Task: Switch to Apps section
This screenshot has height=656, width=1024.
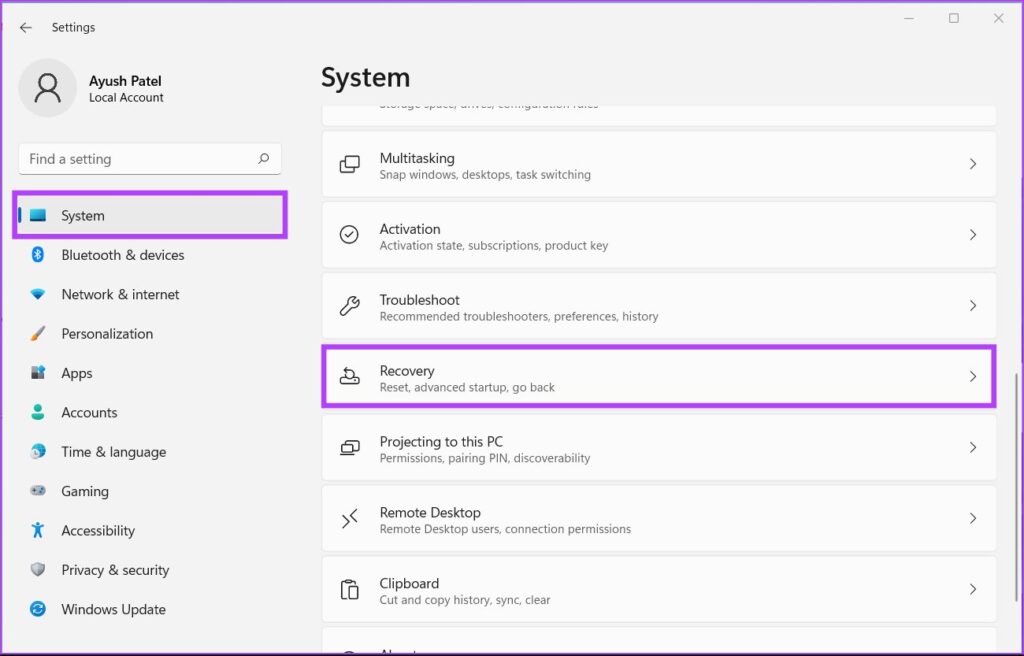Action: [x=150, y=373]
